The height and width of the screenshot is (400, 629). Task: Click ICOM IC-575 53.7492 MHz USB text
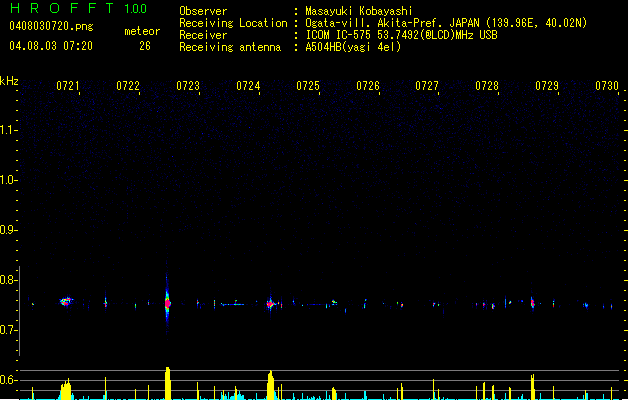click(402, 35)
